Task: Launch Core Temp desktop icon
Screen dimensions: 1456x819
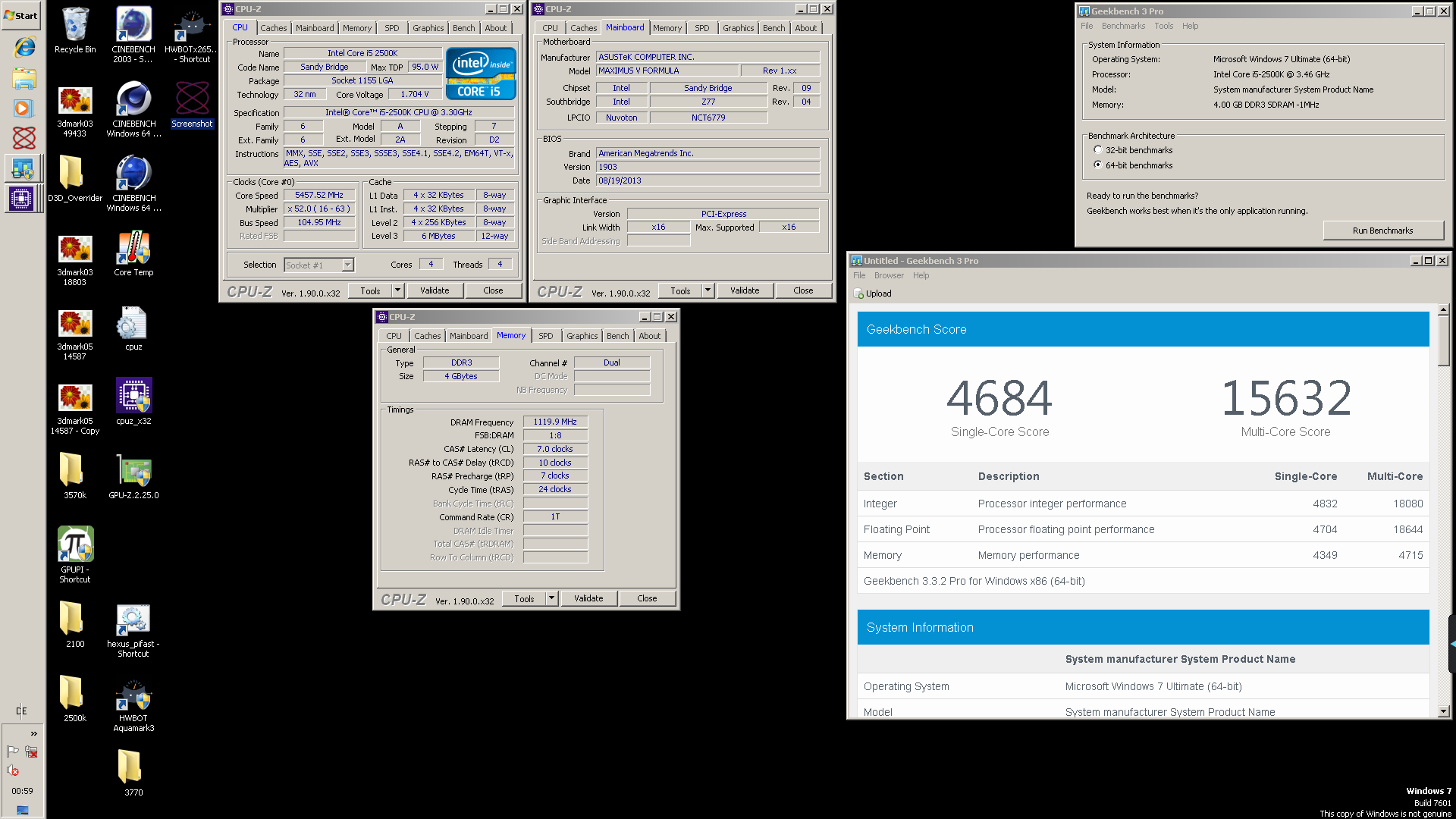Action: pos(133,253)
